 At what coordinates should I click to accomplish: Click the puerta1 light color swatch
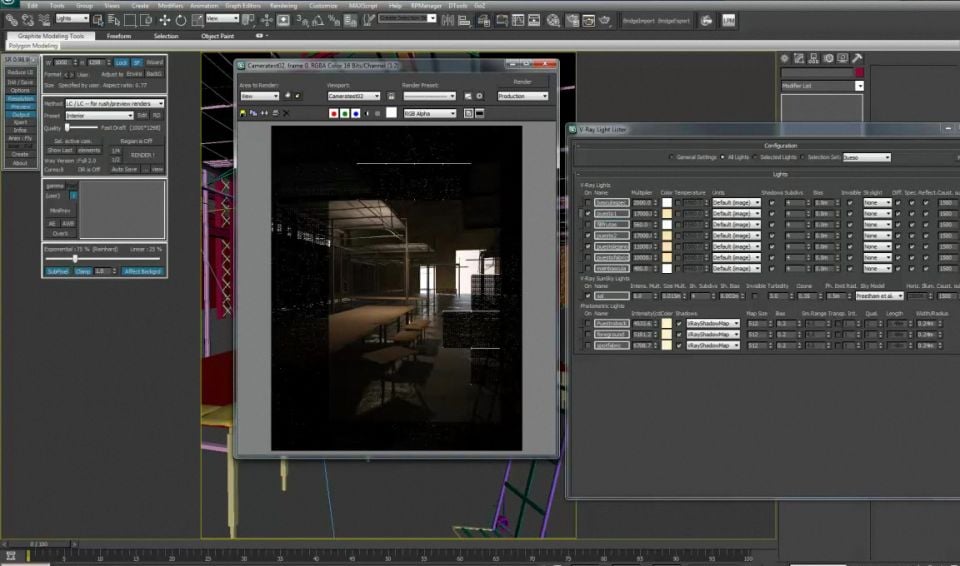(x=667, y=213)
